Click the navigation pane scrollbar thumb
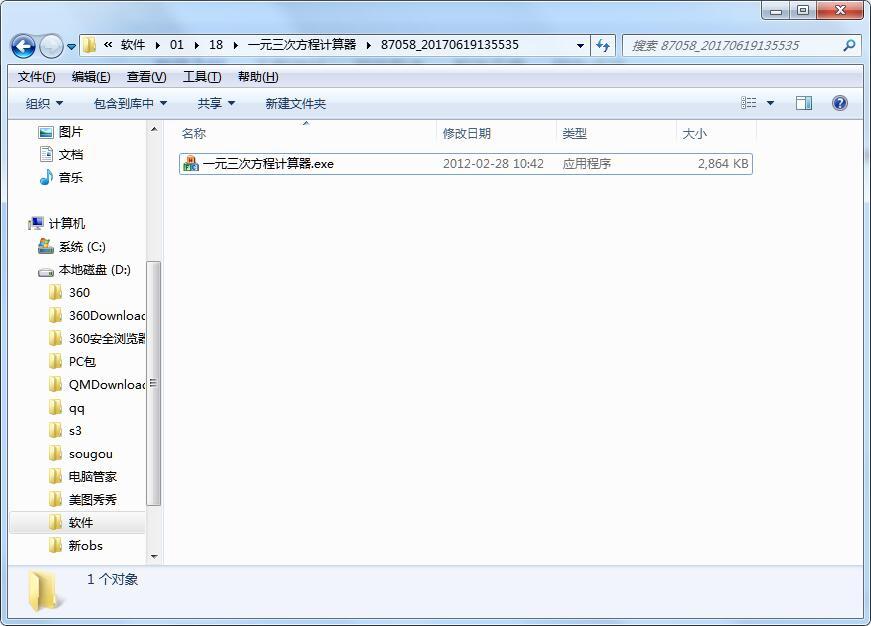Image resolution: width=871 pixels, height=626 pixels. pos(154,383)
